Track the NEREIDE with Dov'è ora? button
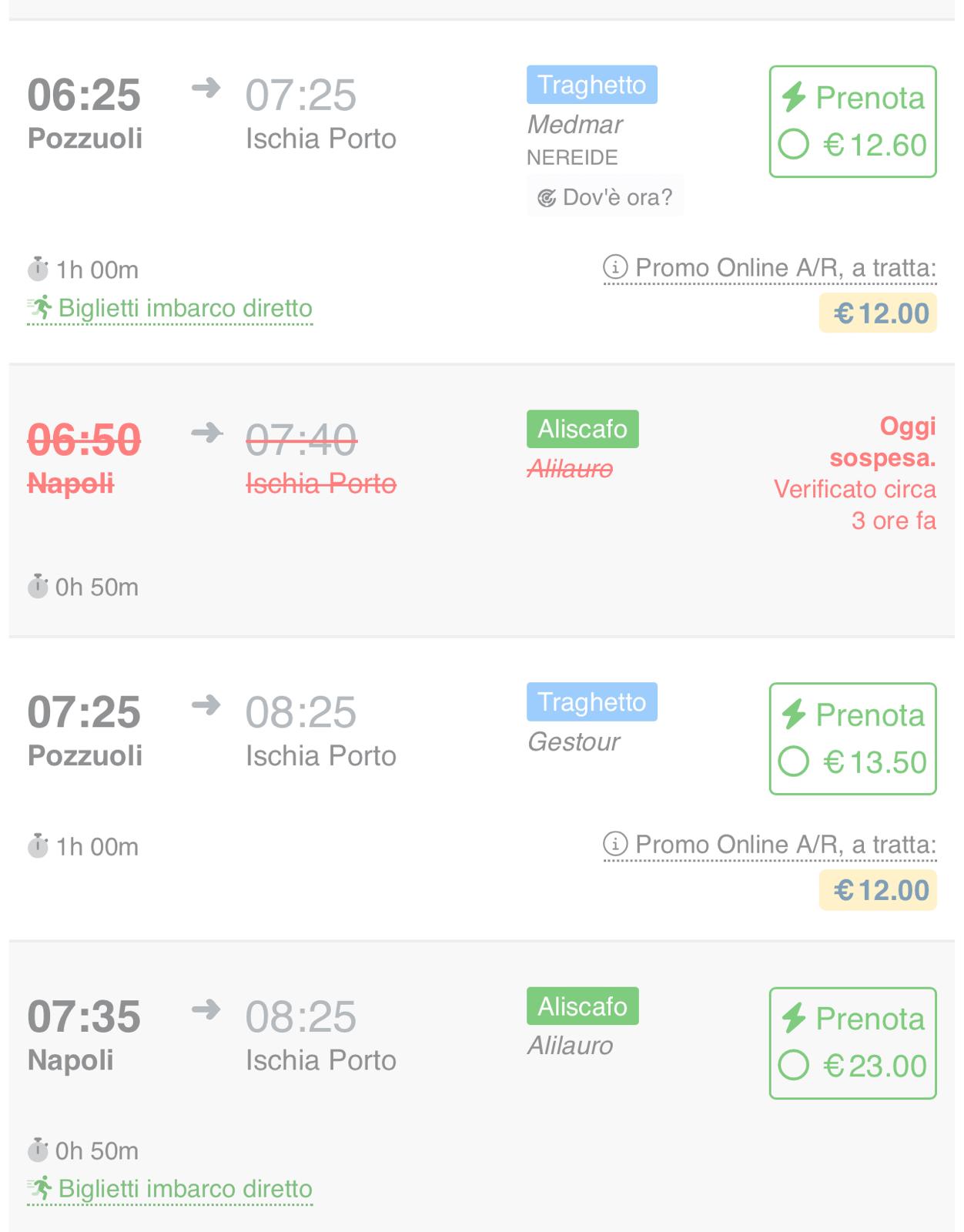964x1232 pixels. pyautogui.click(x=605, y=197)
